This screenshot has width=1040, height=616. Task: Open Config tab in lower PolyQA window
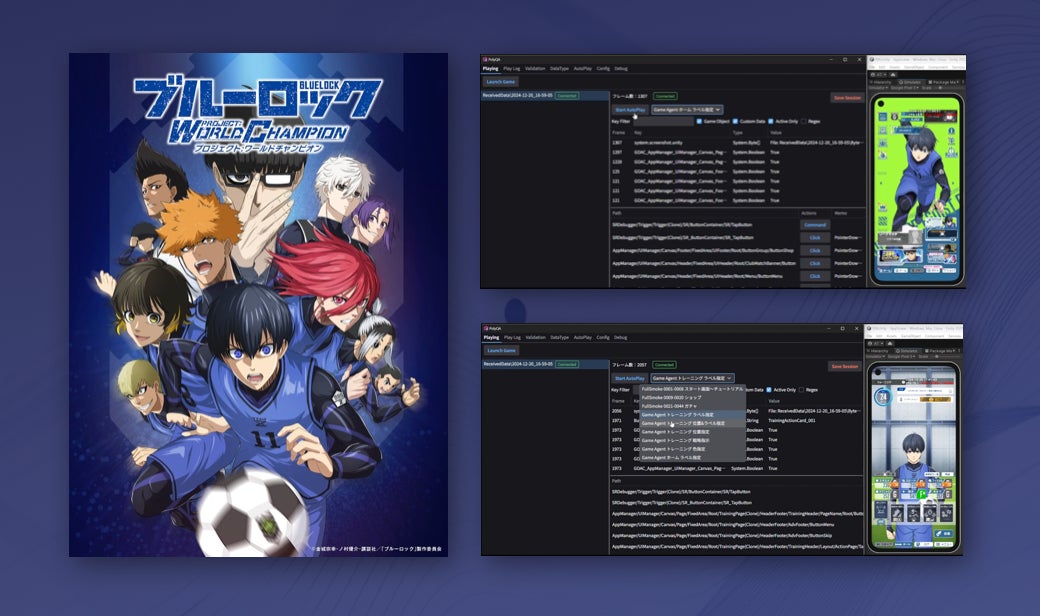coord(602,337)
